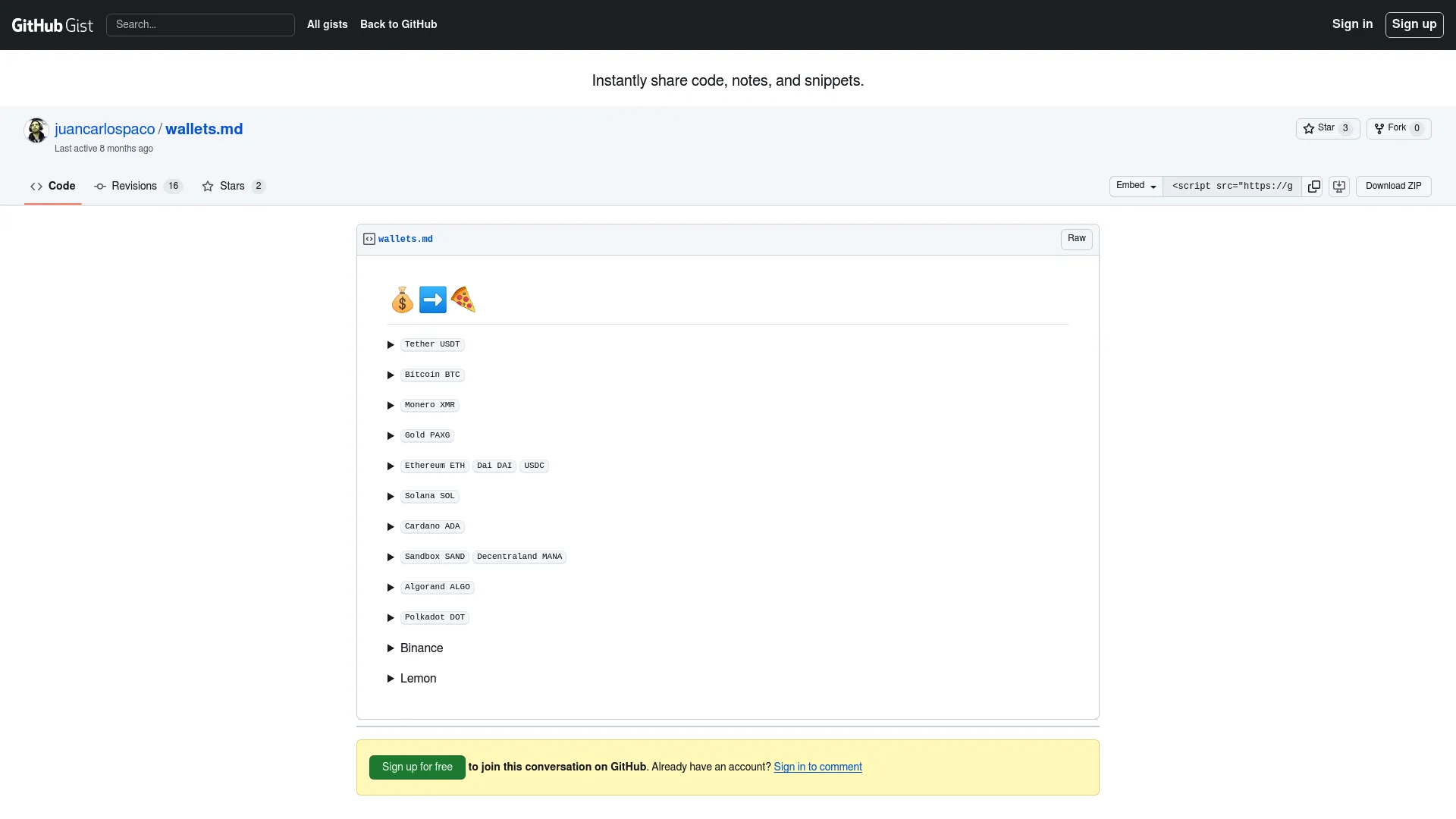Click Sign up for free button
This screenshot has width=1456, height=819.
pos(417,767)
